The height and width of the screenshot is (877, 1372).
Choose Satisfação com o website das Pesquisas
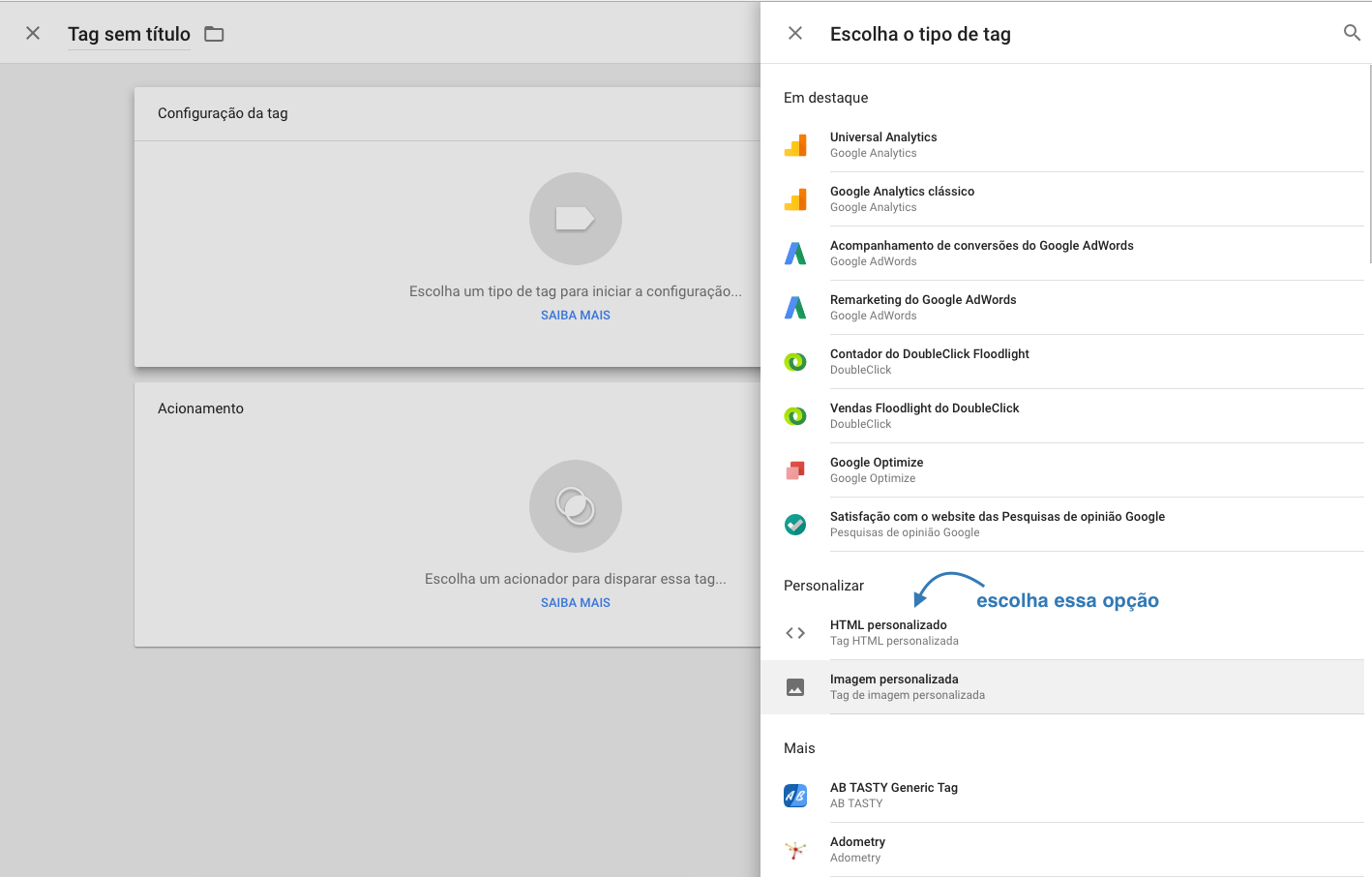point(1062,525)
